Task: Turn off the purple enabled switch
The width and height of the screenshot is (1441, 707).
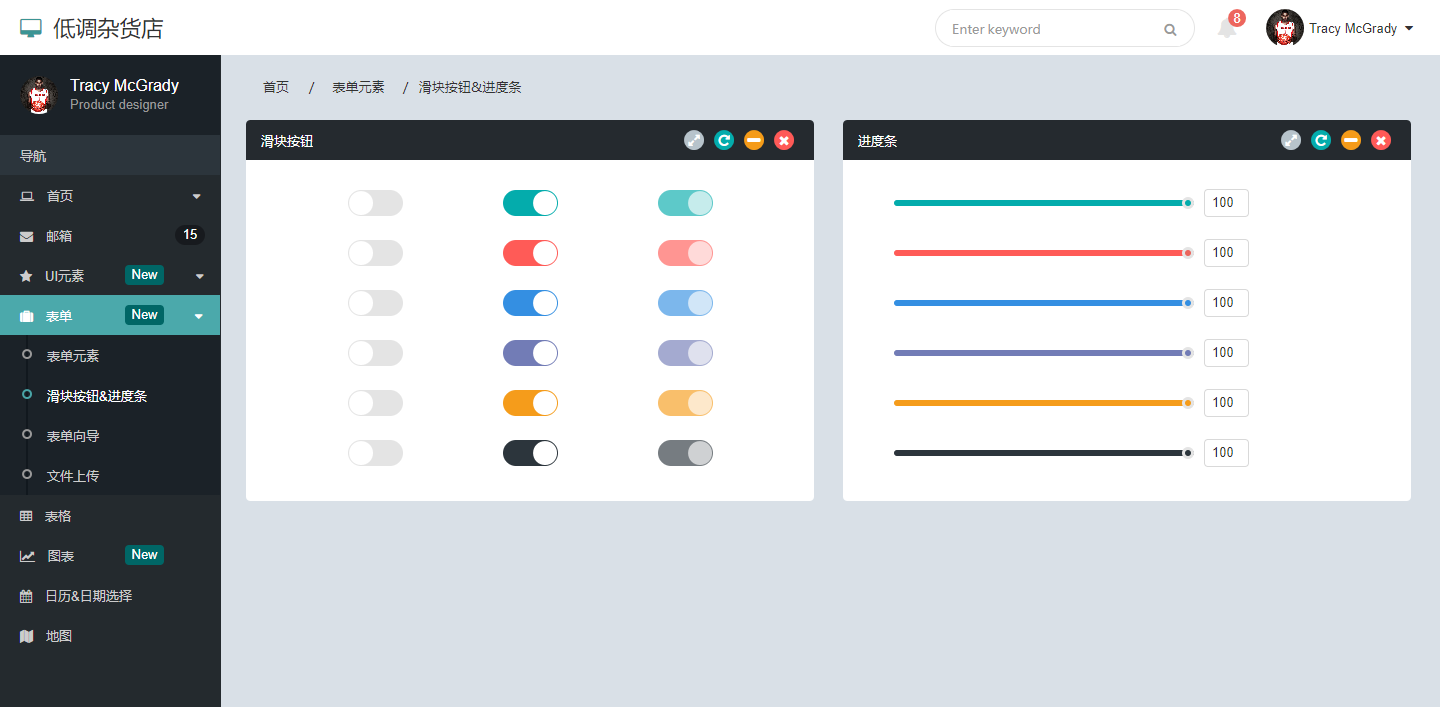Action: coord(530,353)
